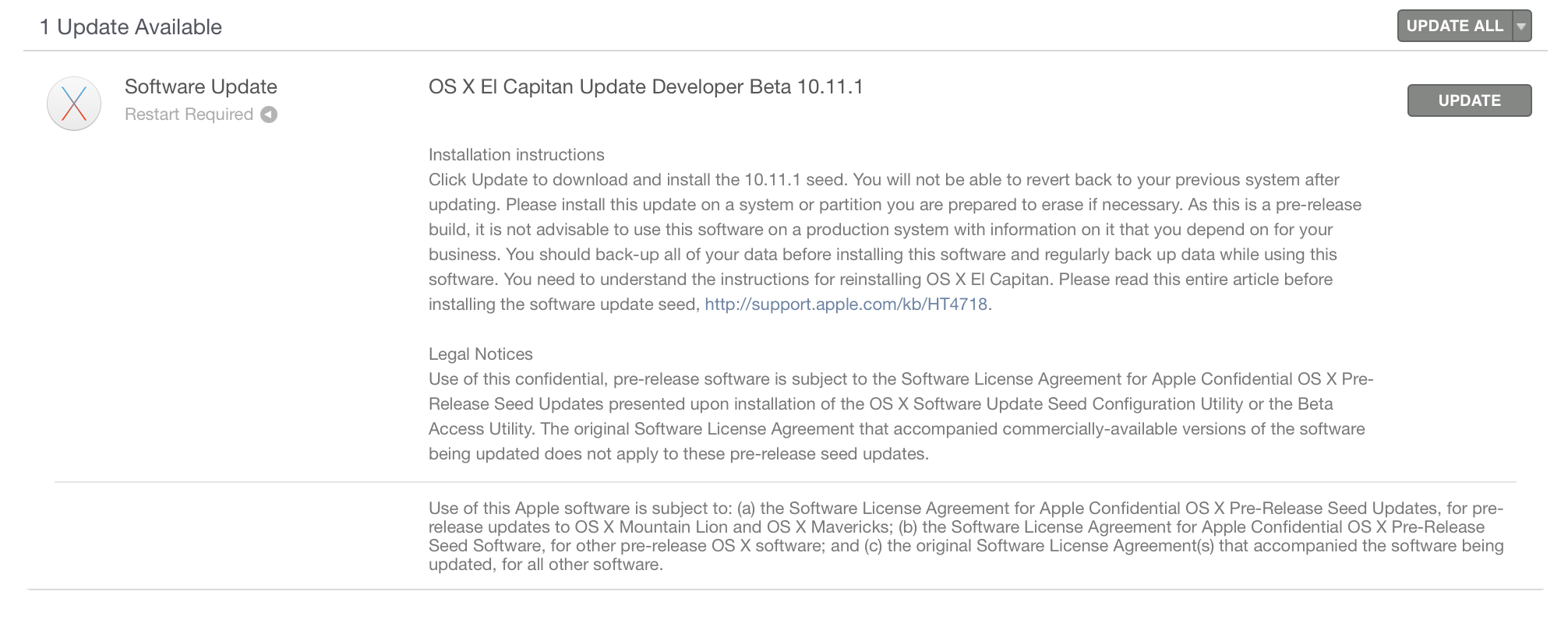Click the Installation instructions heading
This screenshot has height=623, width=1568.
pos(517,155)
